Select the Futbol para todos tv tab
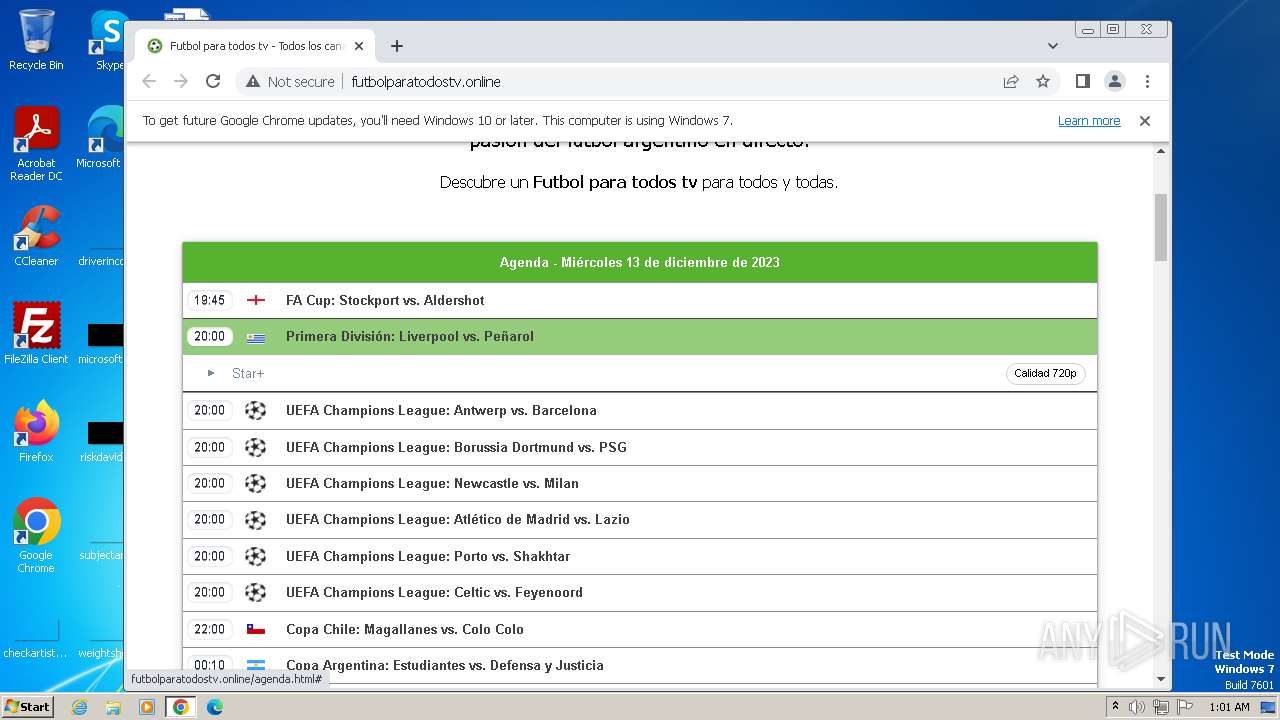 tap(255, 46)
